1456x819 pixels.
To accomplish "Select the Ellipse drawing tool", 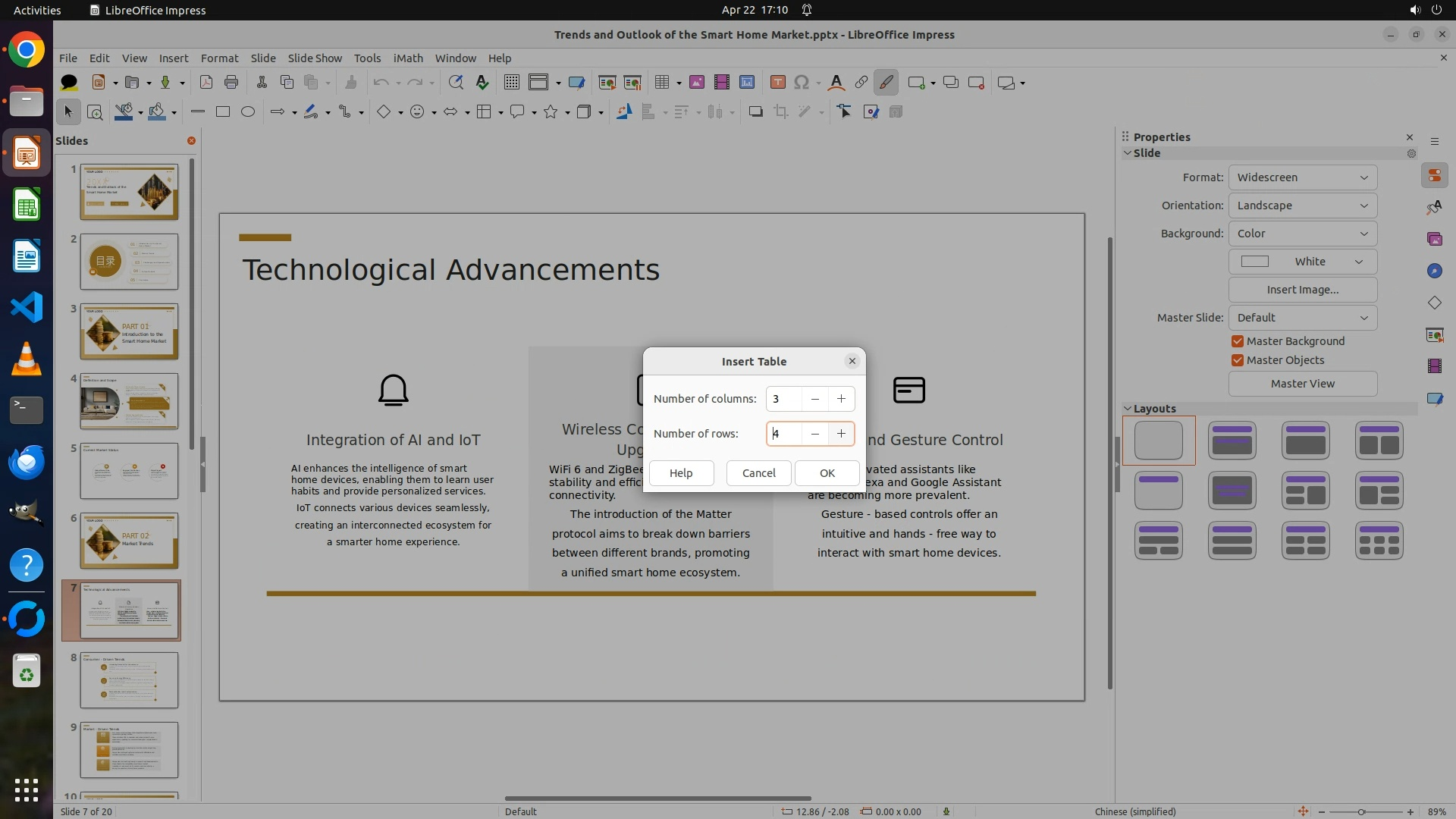I will (x=248, y=112).
